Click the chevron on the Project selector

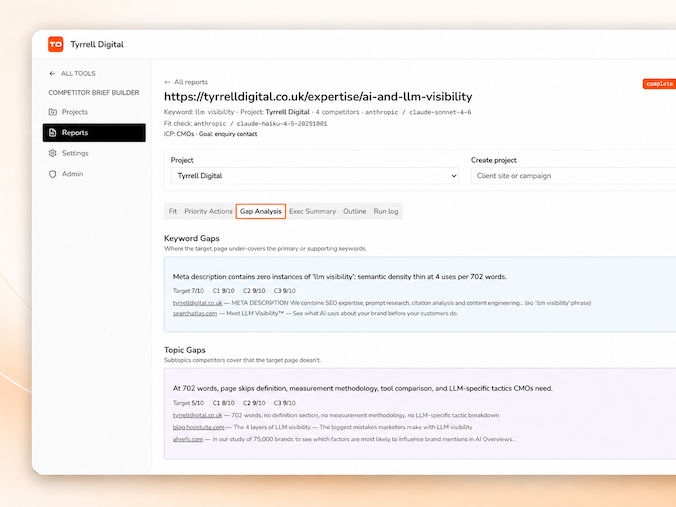(454, 176)
